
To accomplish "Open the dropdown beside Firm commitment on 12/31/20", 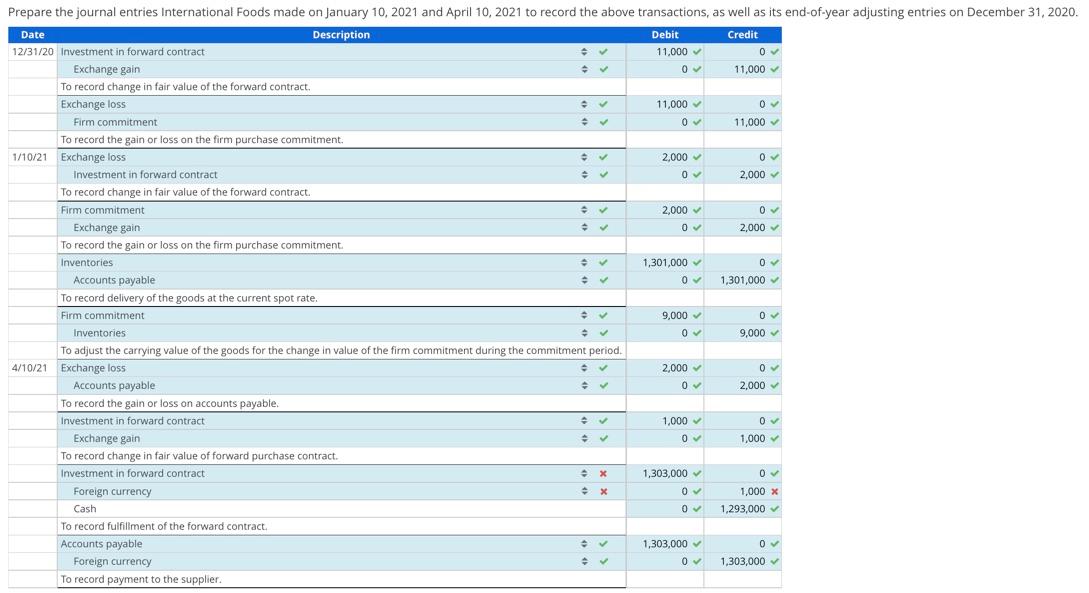I will pos(582,122).
